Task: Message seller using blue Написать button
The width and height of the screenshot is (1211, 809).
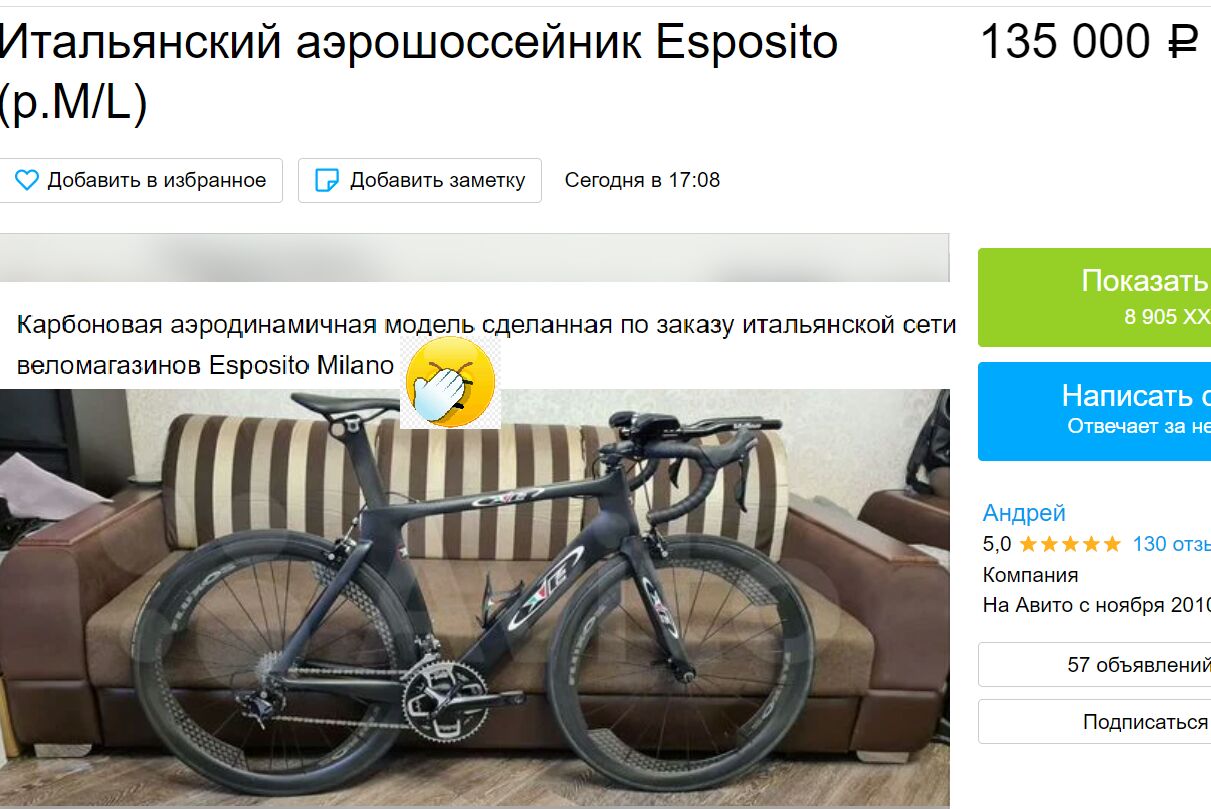Action: (x=1094, y=411)
